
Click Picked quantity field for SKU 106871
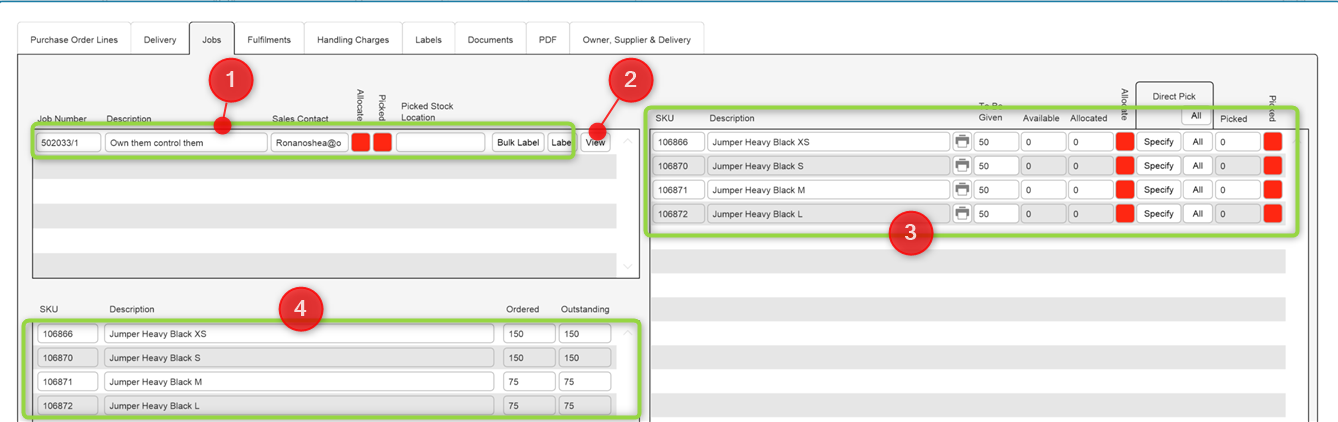(x=1238, y=190)
